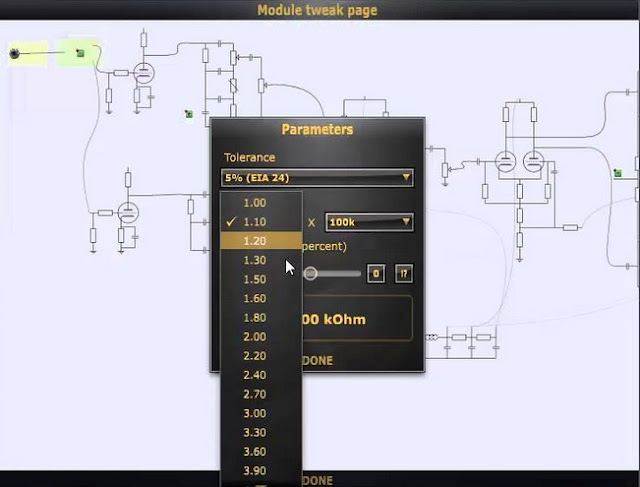Pick value 1.50 from the list

(261, 279)
